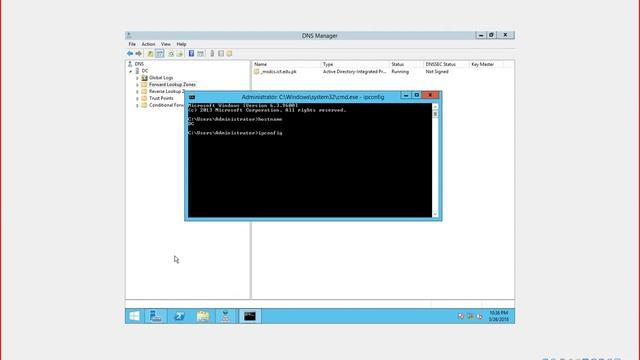640x360 pixels.
Task: Select the _msdcs zone row name
Action: 279,71
